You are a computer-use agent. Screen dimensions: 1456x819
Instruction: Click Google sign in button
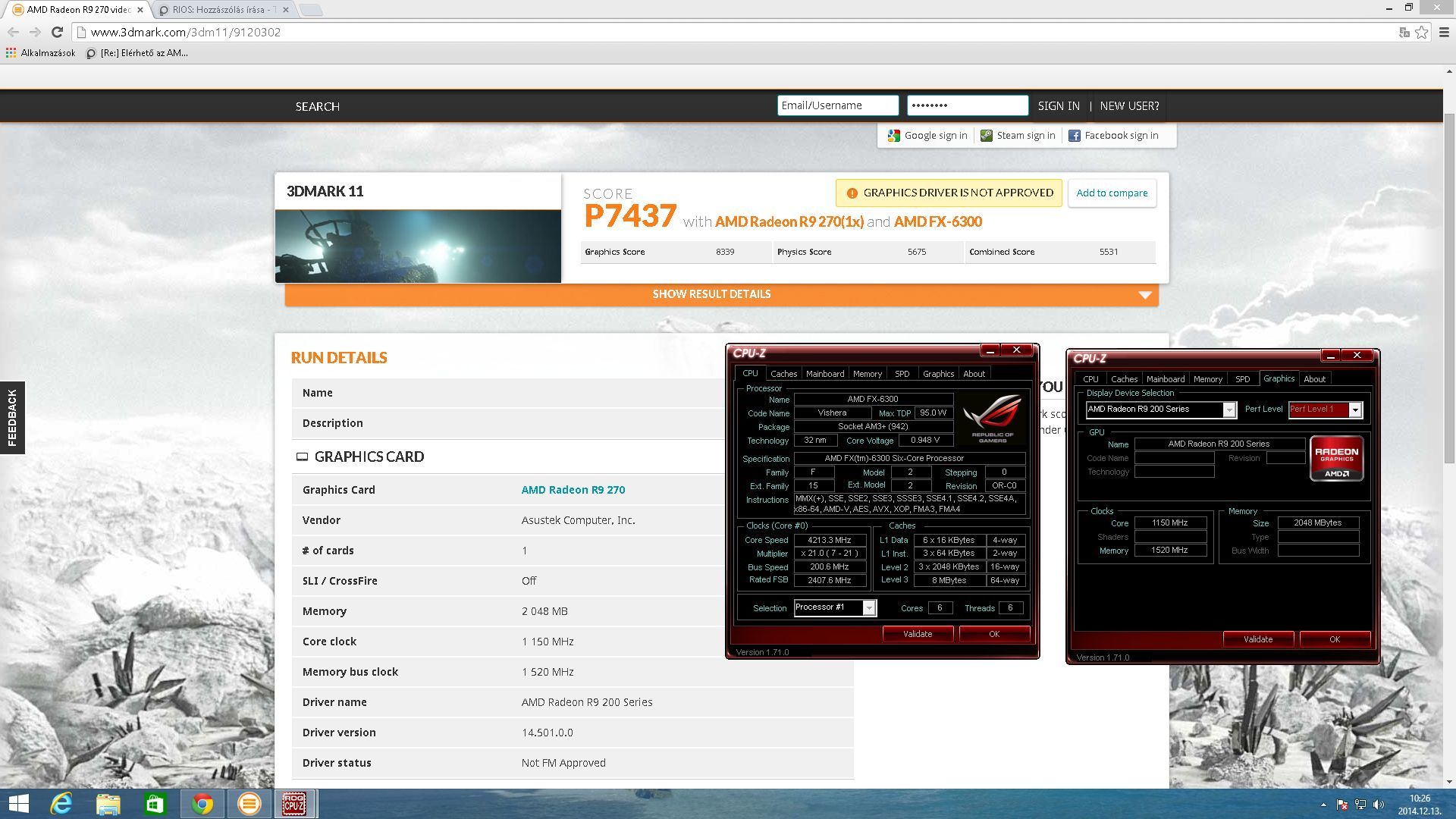927,136
